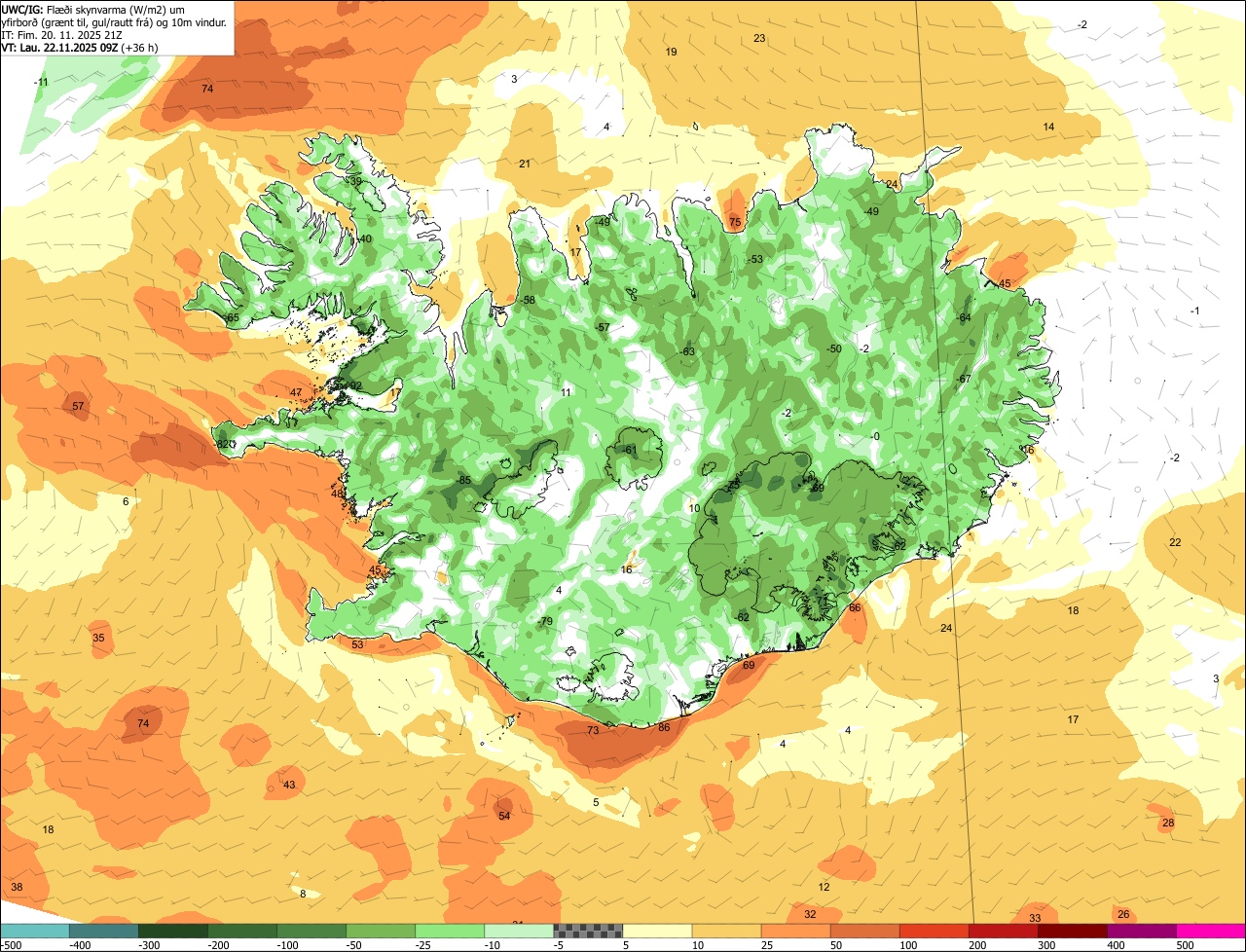Click the map value -1 in the eastern sea
The height and width of the screenshot is (952, 1246).
click(x=1195, y=311)
